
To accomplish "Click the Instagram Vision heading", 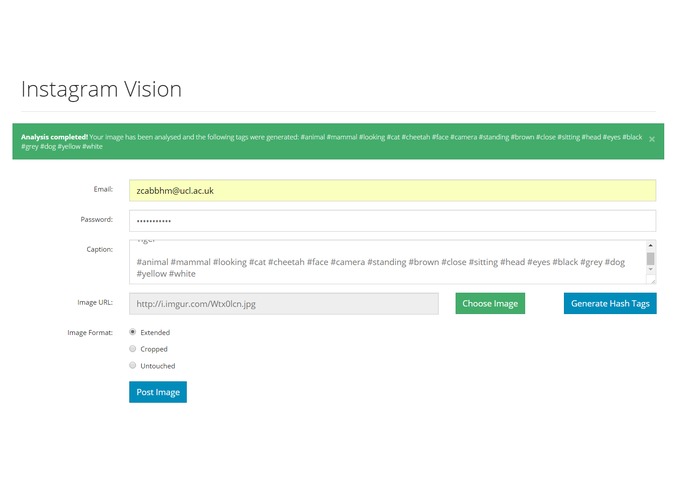I will (102, 89).
